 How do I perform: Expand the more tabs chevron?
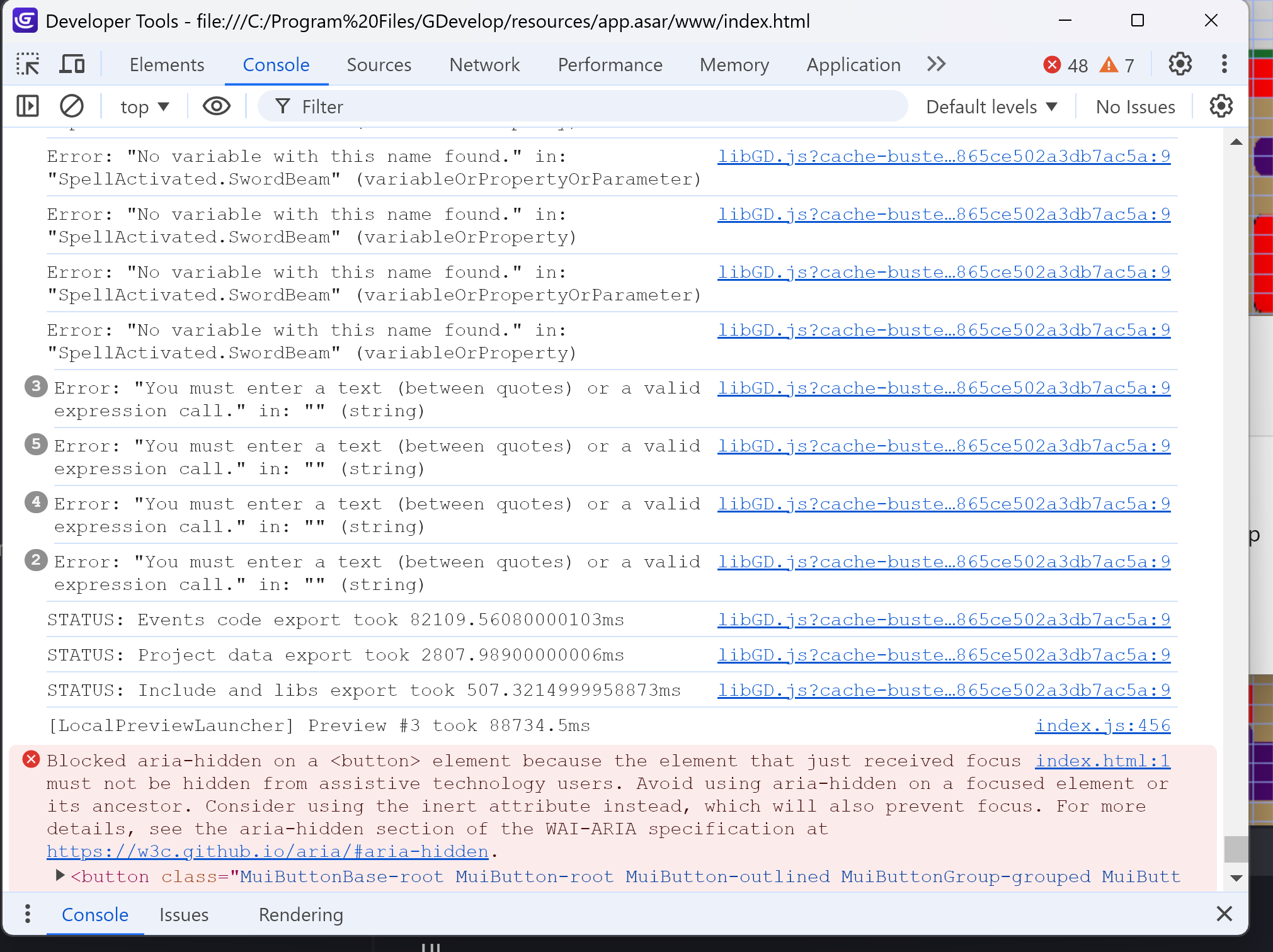coord(936,64)
